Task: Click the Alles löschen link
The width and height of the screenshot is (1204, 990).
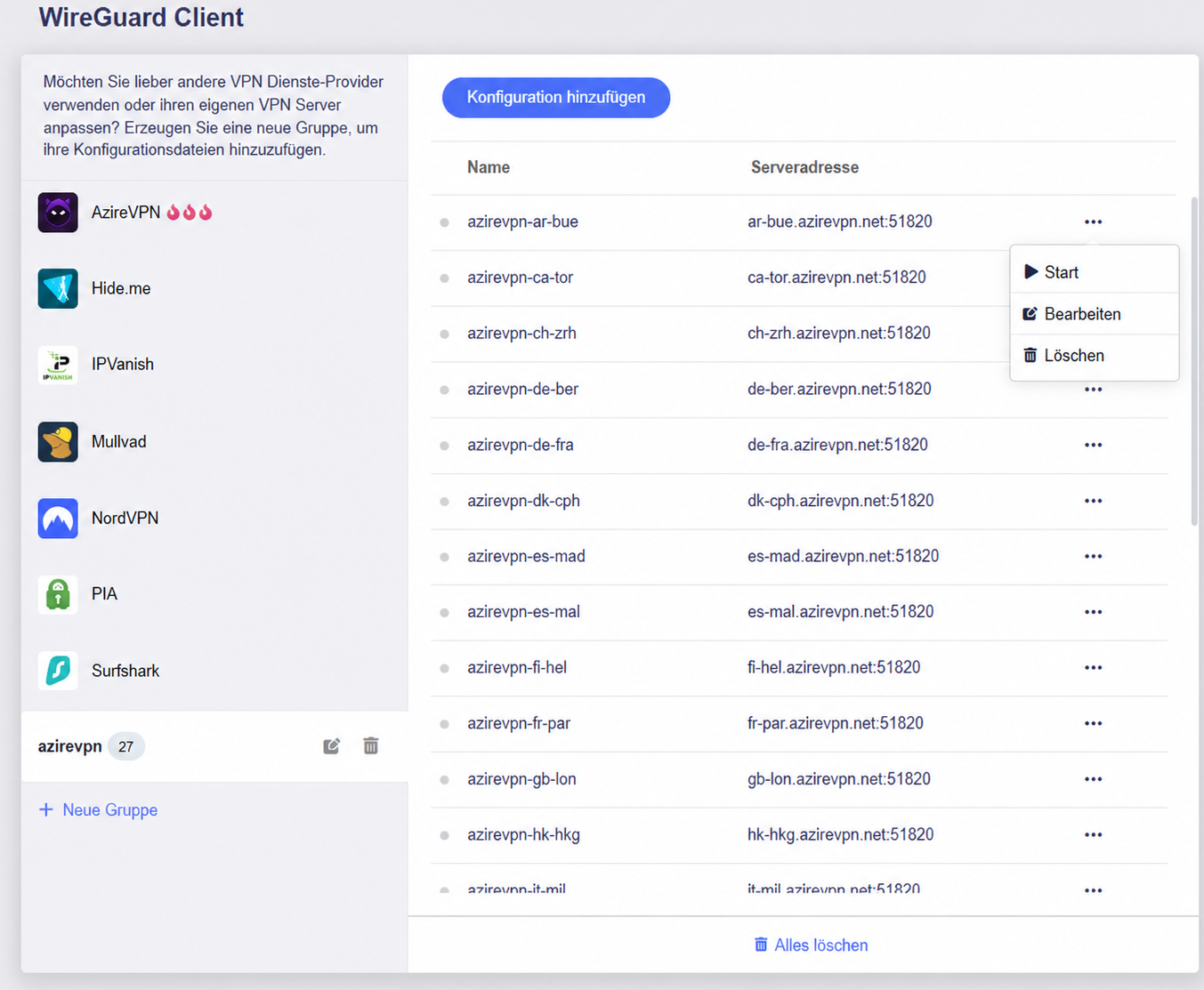Action: point(811,945)
